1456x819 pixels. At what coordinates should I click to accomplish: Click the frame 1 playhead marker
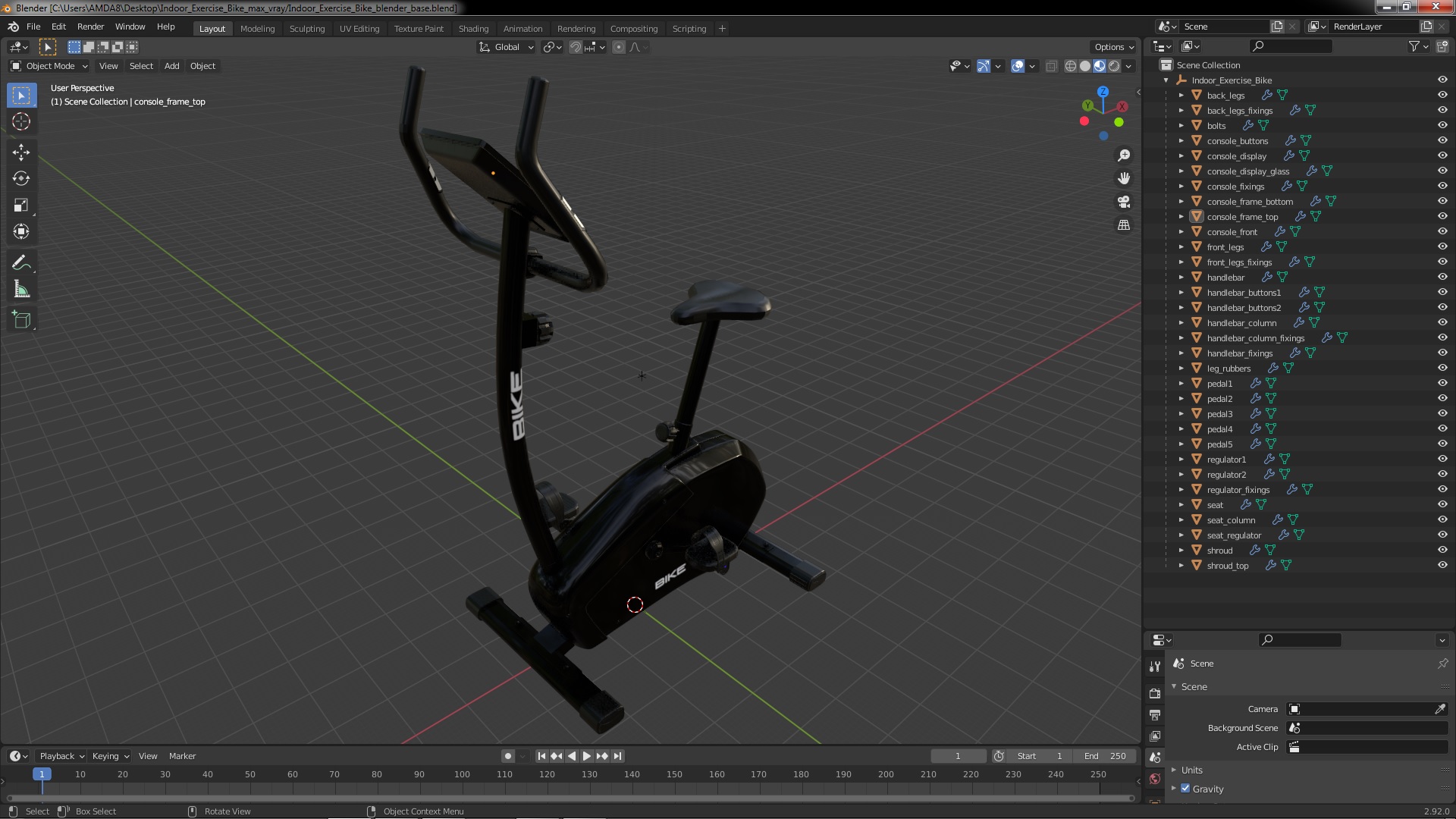[x=42, y=774]
